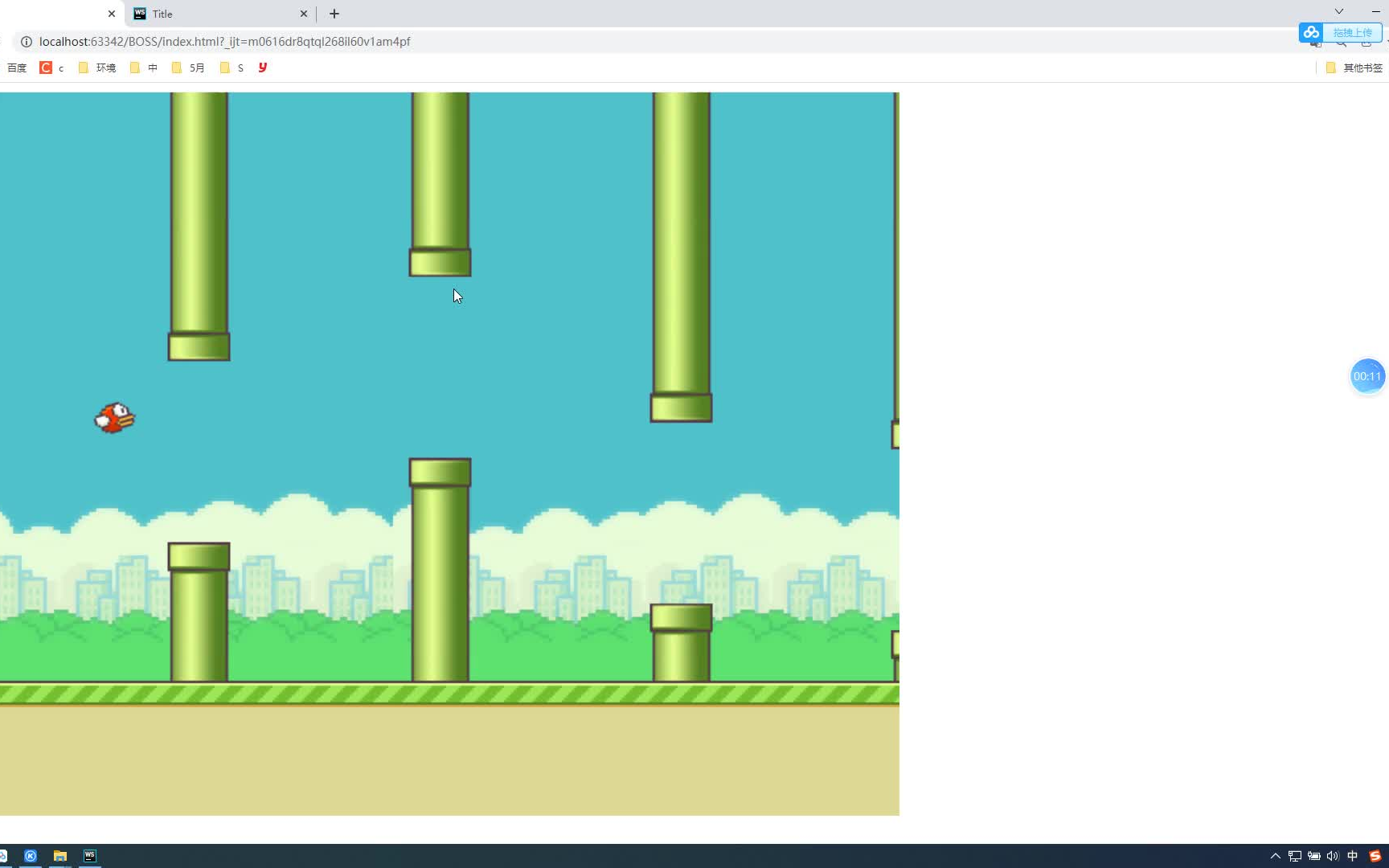Open the 中 bookmark folder

tap(144, 68)
